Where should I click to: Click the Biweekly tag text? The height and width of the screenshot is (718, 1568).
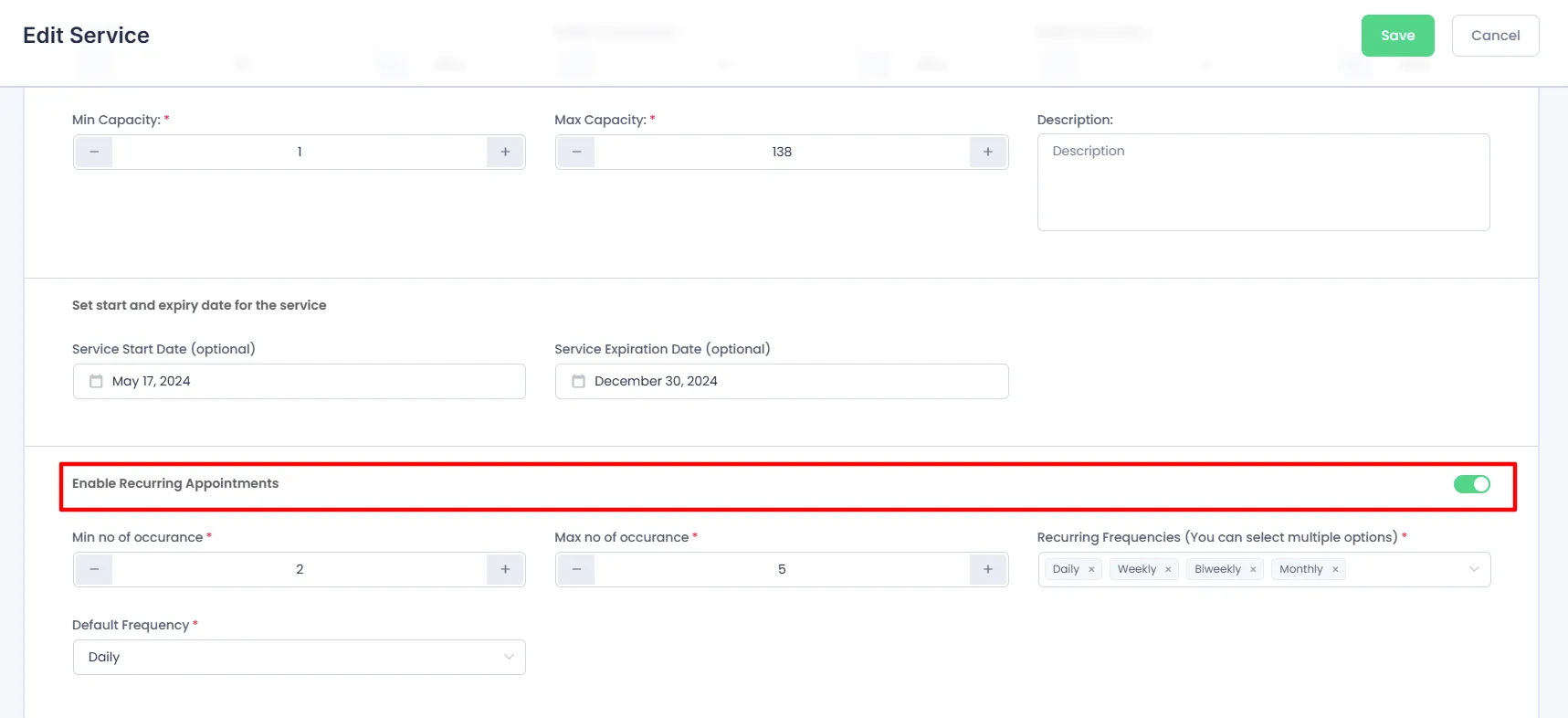point(1217,569)
